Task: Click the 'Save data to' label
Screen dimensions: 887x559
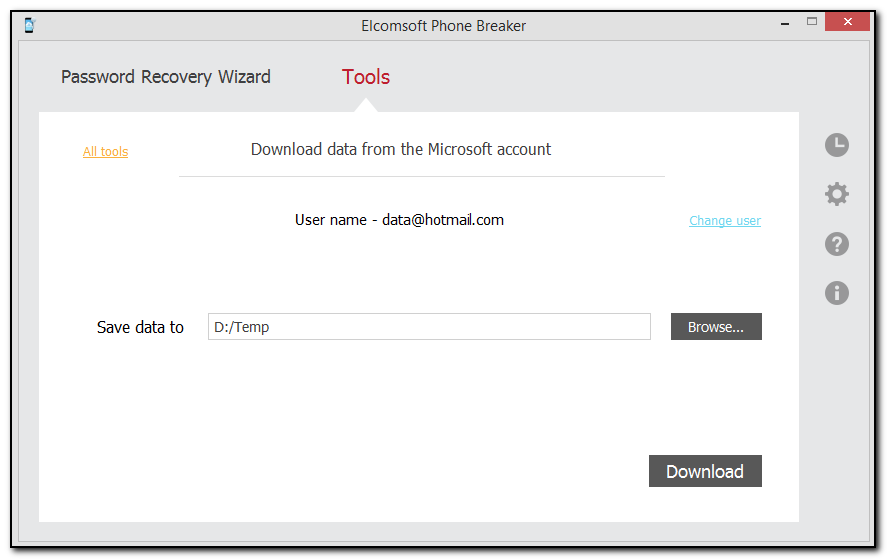Action: pyautogui.click(x=140, y=327)
